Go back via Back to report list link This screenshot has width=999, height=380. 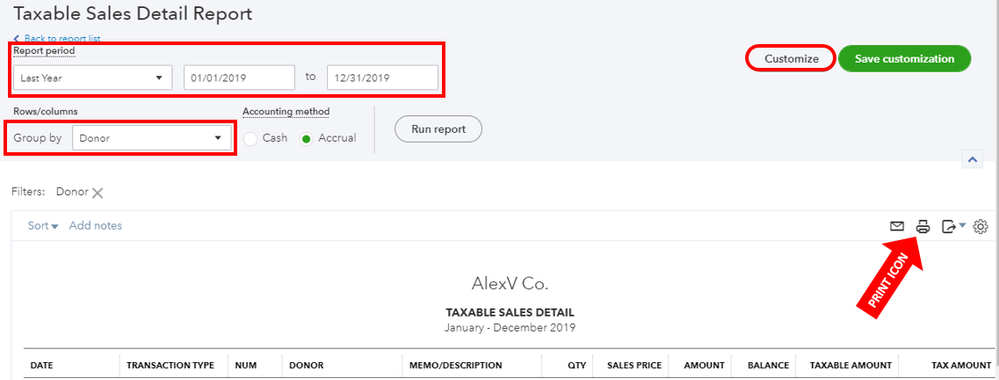click(x=57, y=38)
